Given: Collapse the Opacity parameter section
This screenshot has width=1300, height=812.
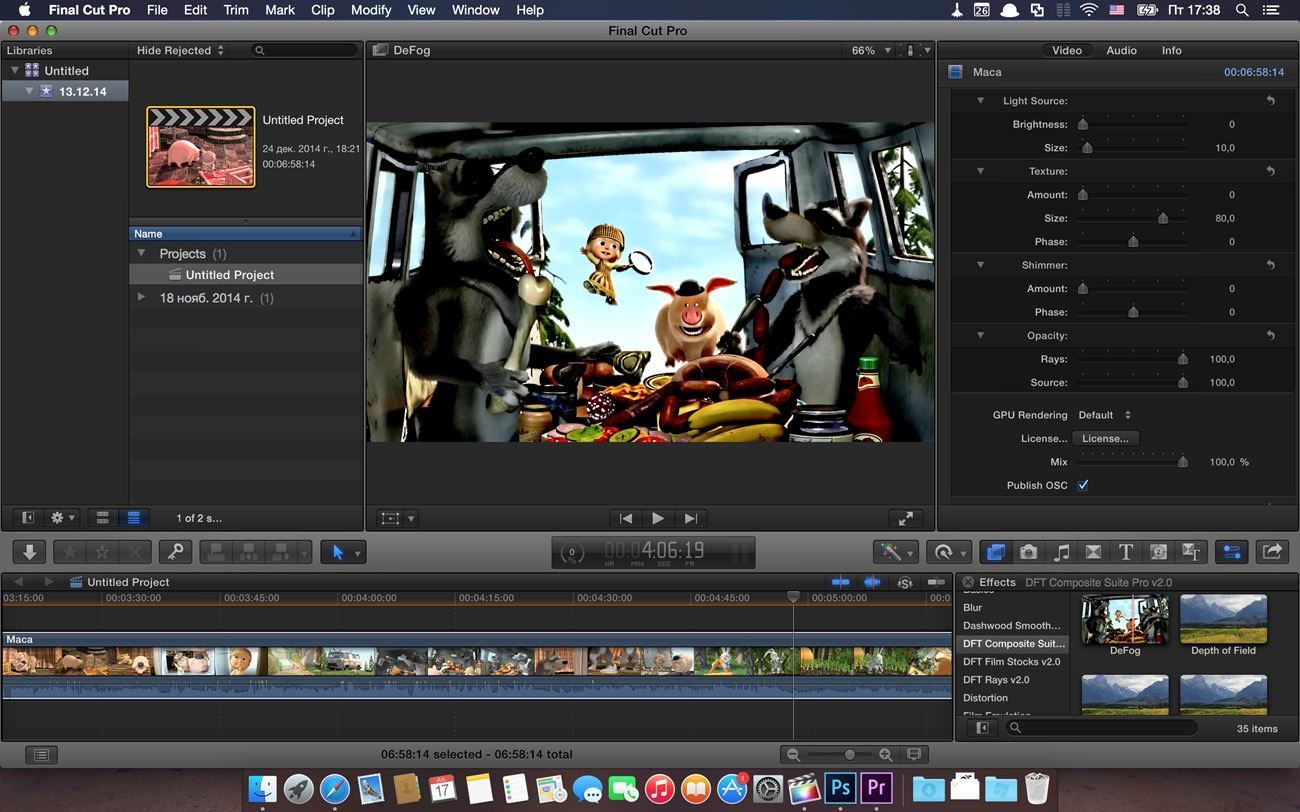Looking at the screenshot, I should (x=980, y=335).
